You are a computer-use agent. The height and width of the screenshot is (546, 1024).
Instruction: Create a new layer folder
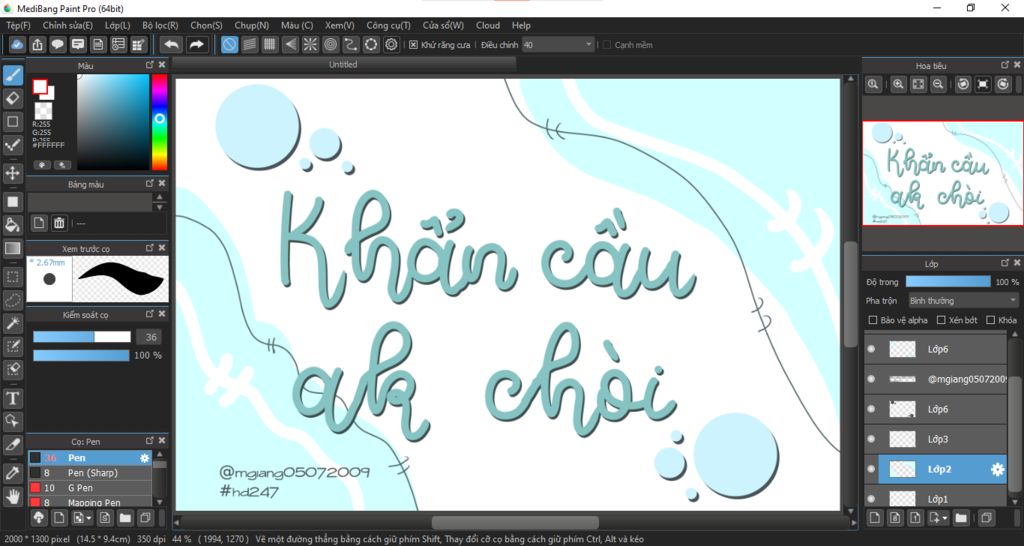[961, 518]
